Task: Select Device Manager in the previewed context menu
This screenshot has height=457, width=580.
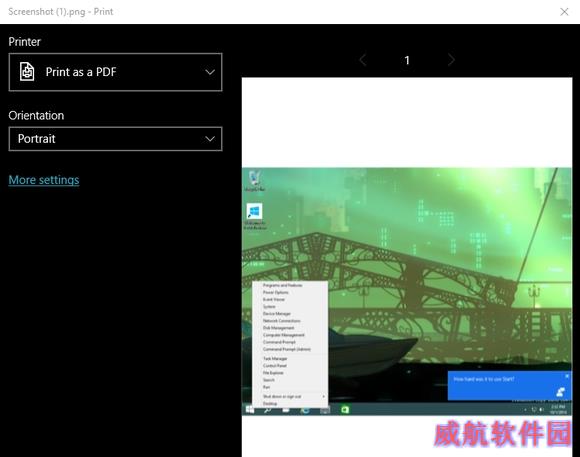Action: click(x=277, y=313)
